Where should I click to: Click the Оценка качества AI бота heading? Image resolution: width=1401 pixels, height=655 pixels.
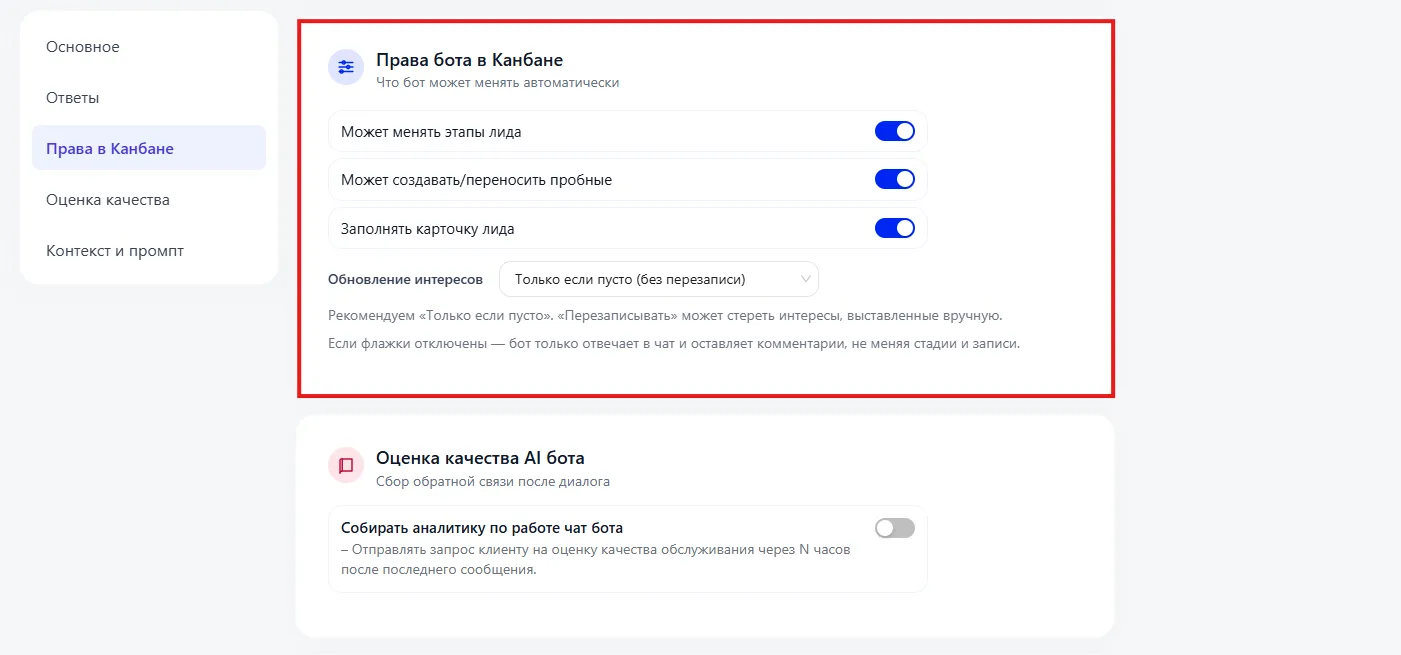pyautogui.click(x=480, y=458)
